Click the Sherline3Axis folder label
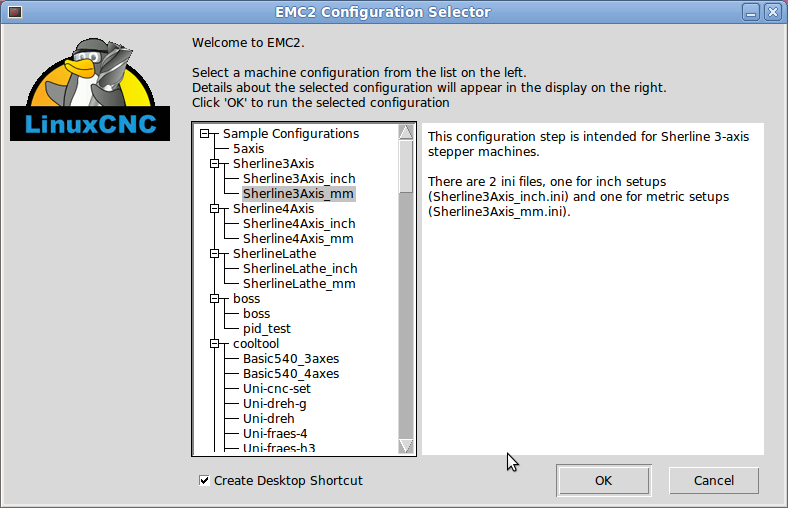The height and width of the screenshot is (508, 788). (273, 164)
